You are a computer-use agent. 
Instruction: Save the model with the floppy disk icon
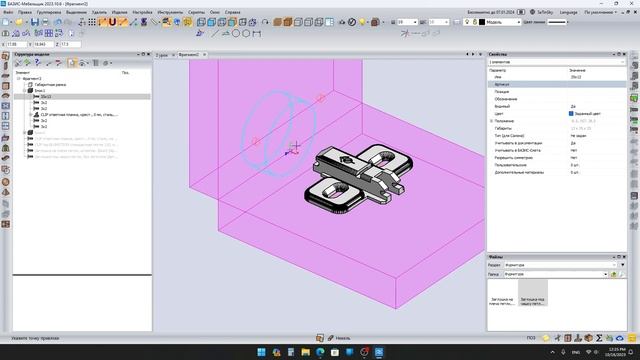tap(35, 22)
